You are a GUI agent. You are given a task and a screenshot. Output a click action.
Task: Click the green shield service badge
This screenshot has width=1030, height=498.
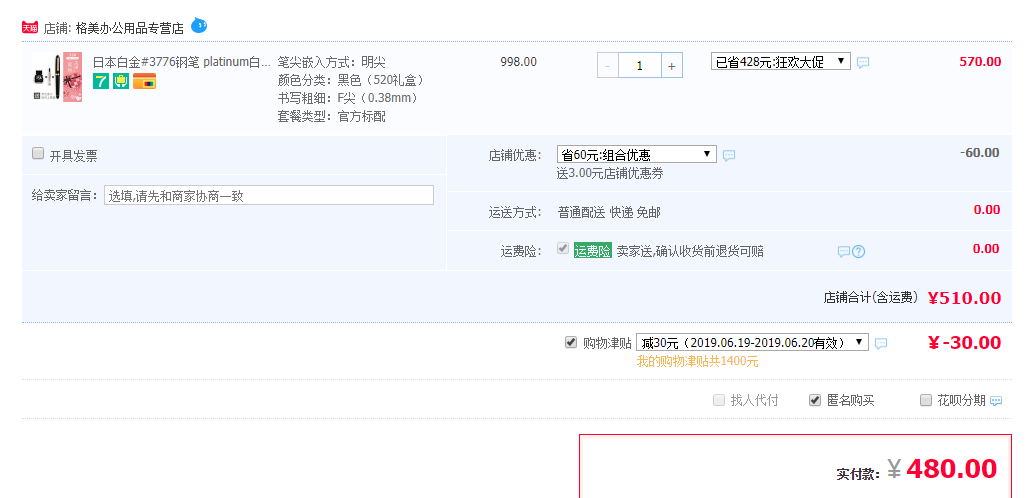[121, 81]
